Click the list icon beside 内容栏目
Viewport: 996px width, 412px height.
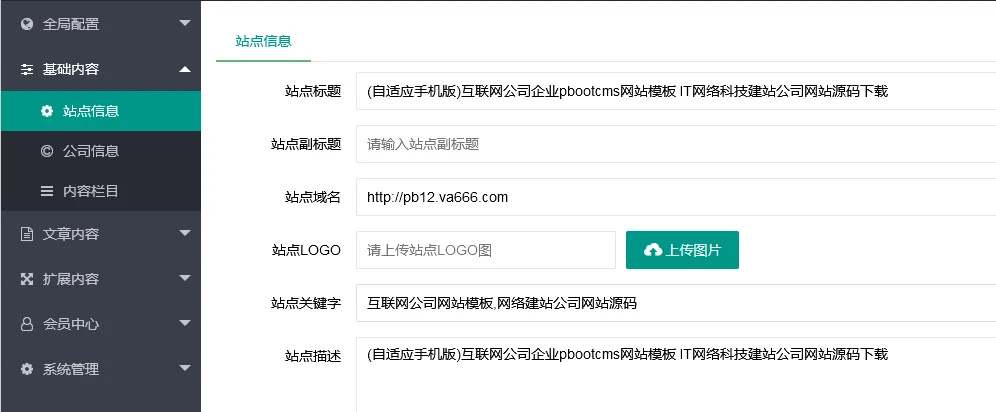click(46, 190)
